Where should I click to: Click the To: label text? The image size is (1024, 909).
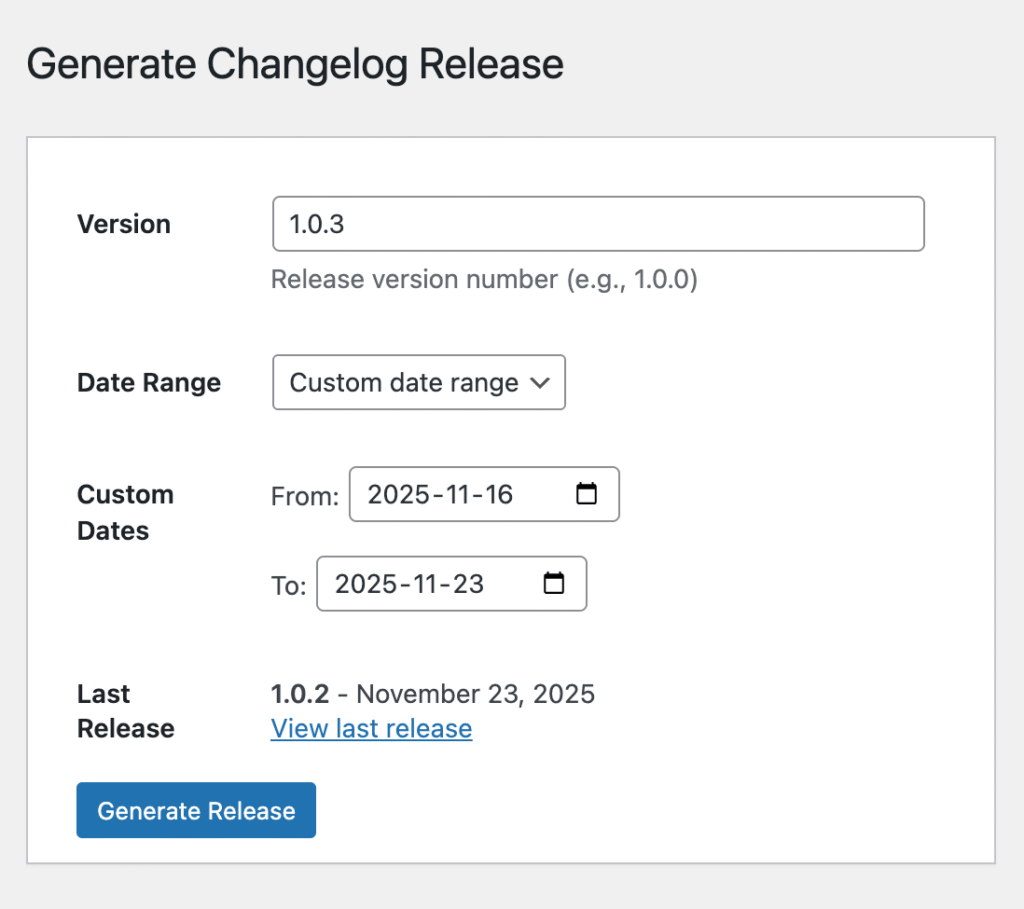point(288,586)
